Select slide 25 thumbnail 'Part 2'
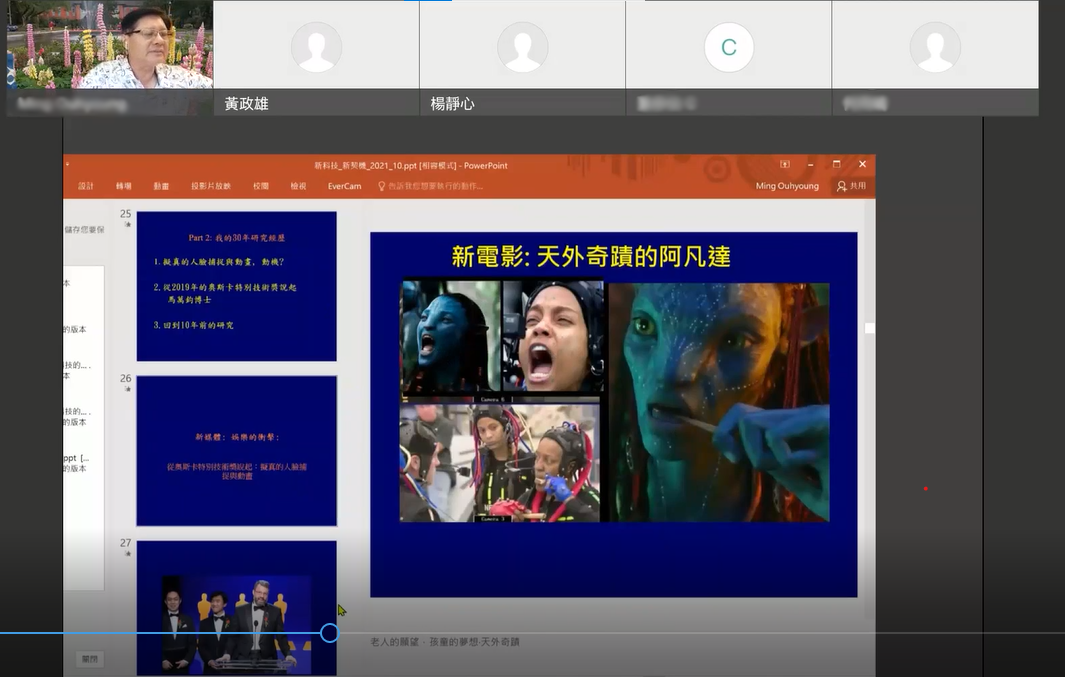The width and height of the screenshot is (1065, 677). 236,286
